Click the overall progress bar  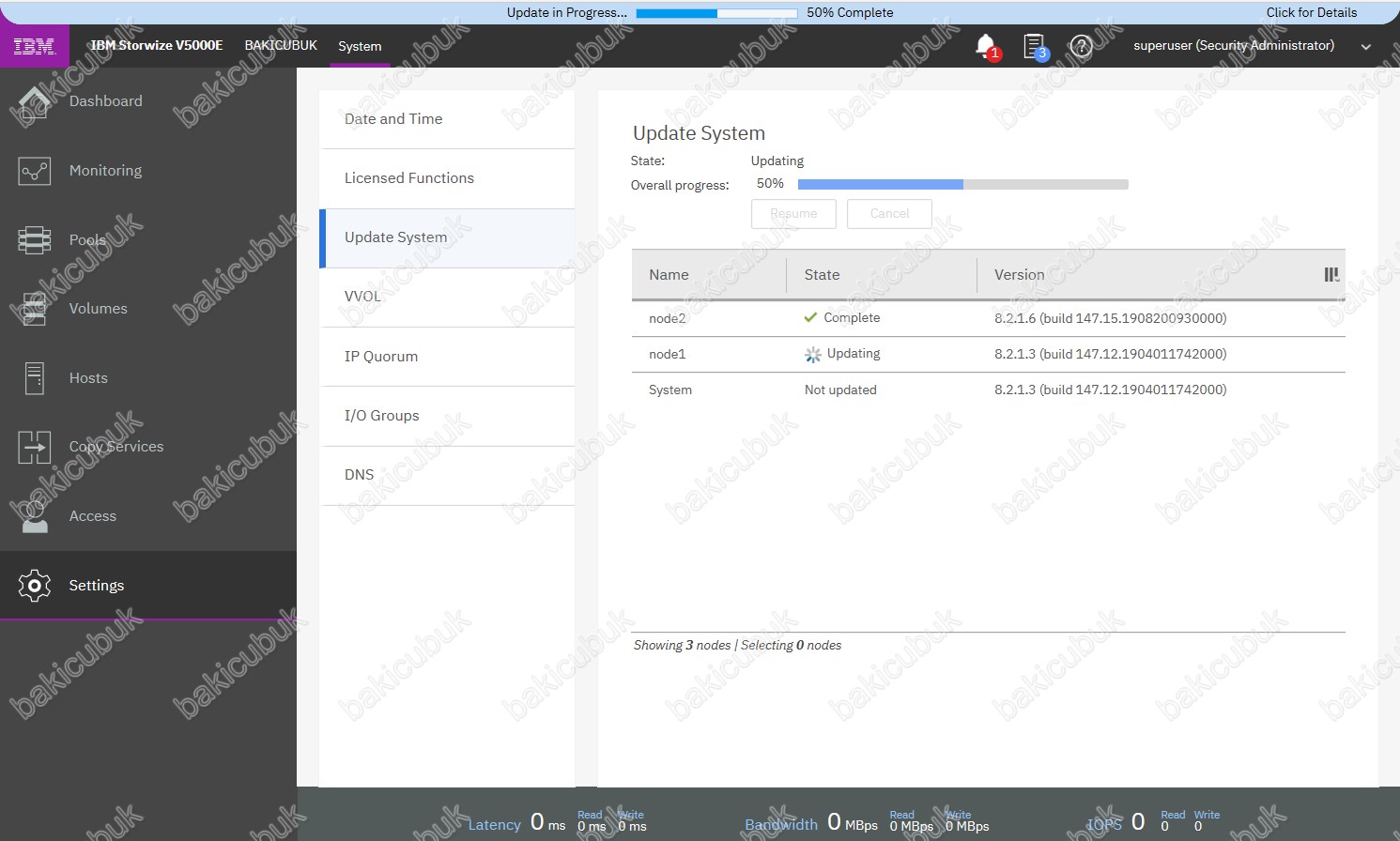pos(962,185)
